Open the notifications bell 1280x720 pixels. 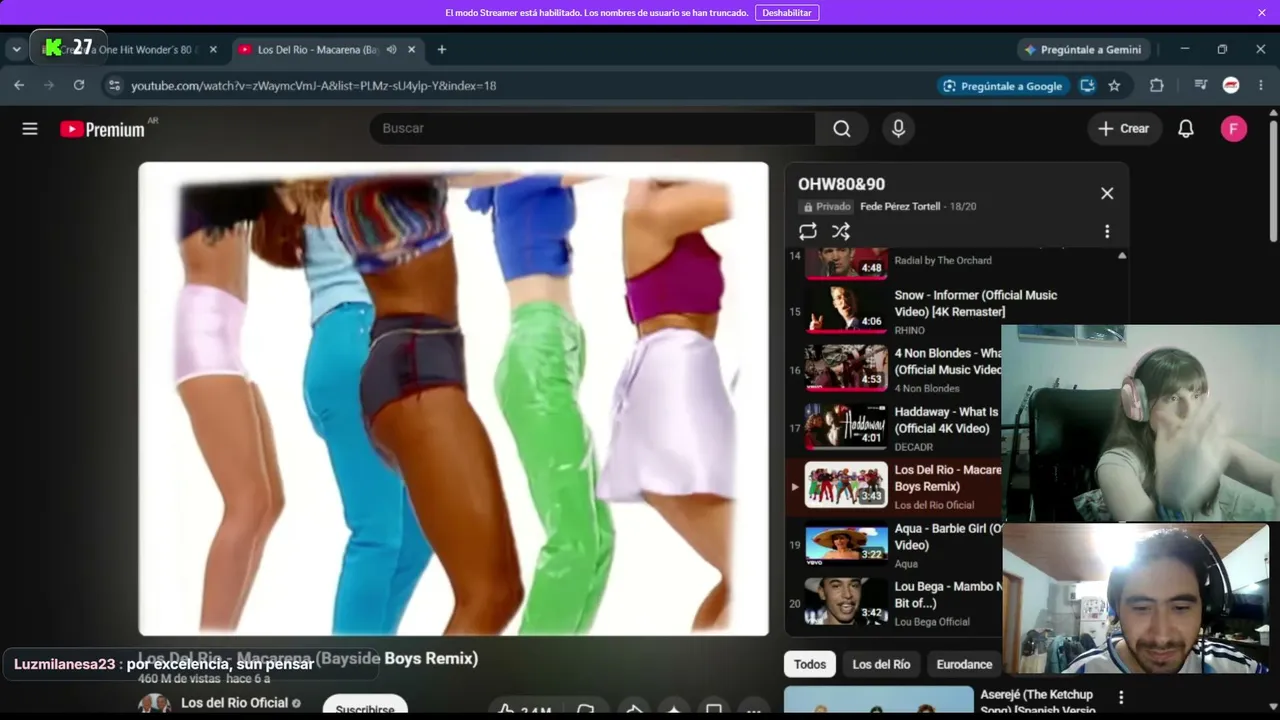[x=1186, y=128]
